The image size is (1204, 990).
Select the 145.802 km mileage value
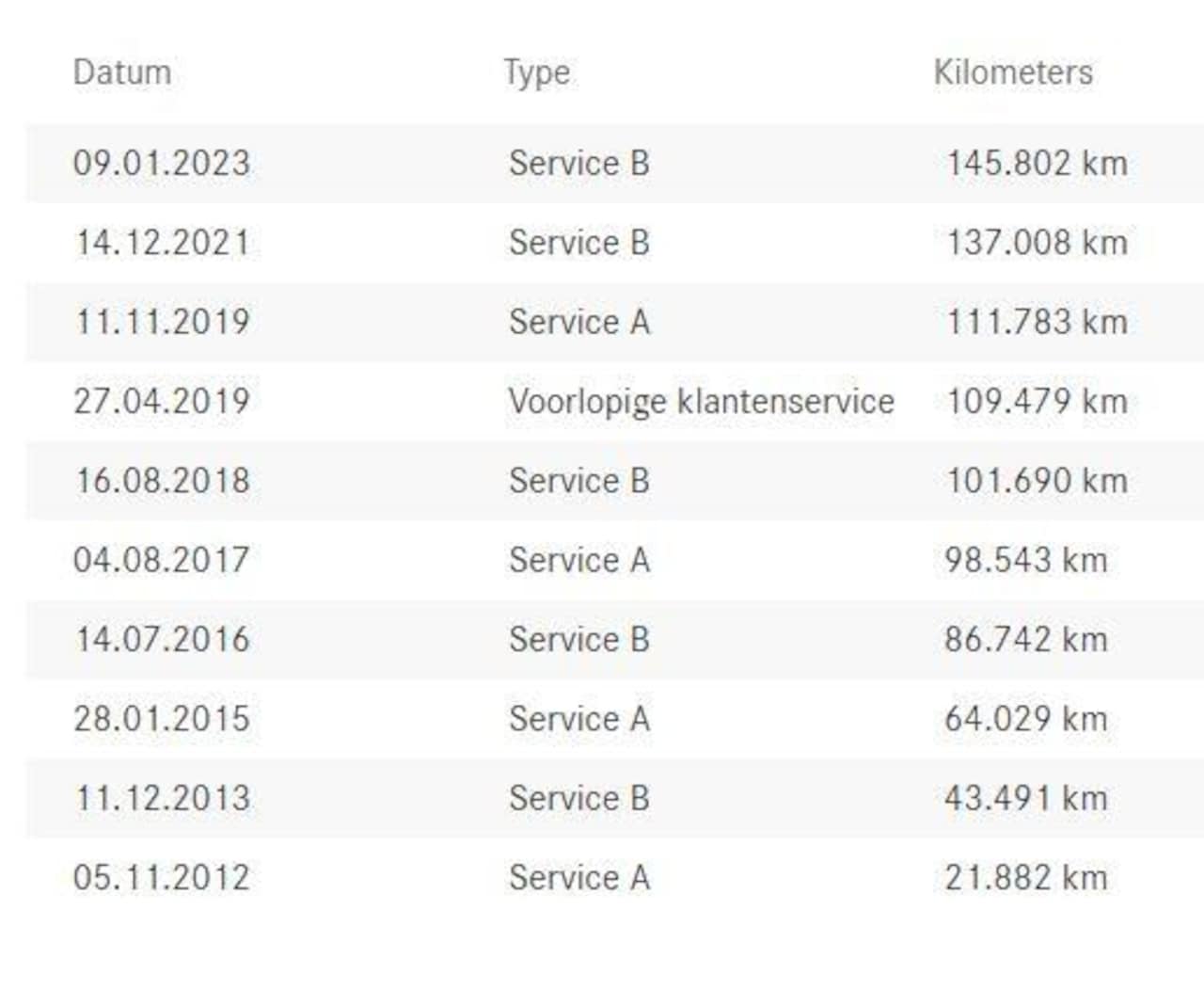click(1037, 163)
